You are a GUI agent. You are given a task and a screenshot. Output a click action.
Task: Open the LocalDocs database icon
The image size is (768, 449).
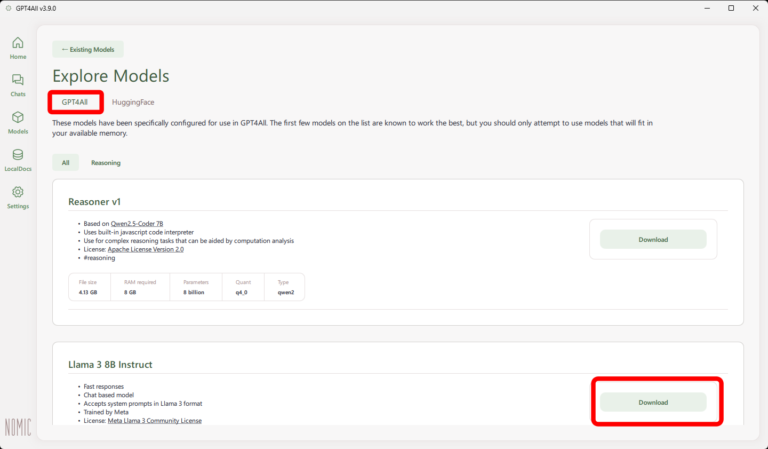(18, 157)
